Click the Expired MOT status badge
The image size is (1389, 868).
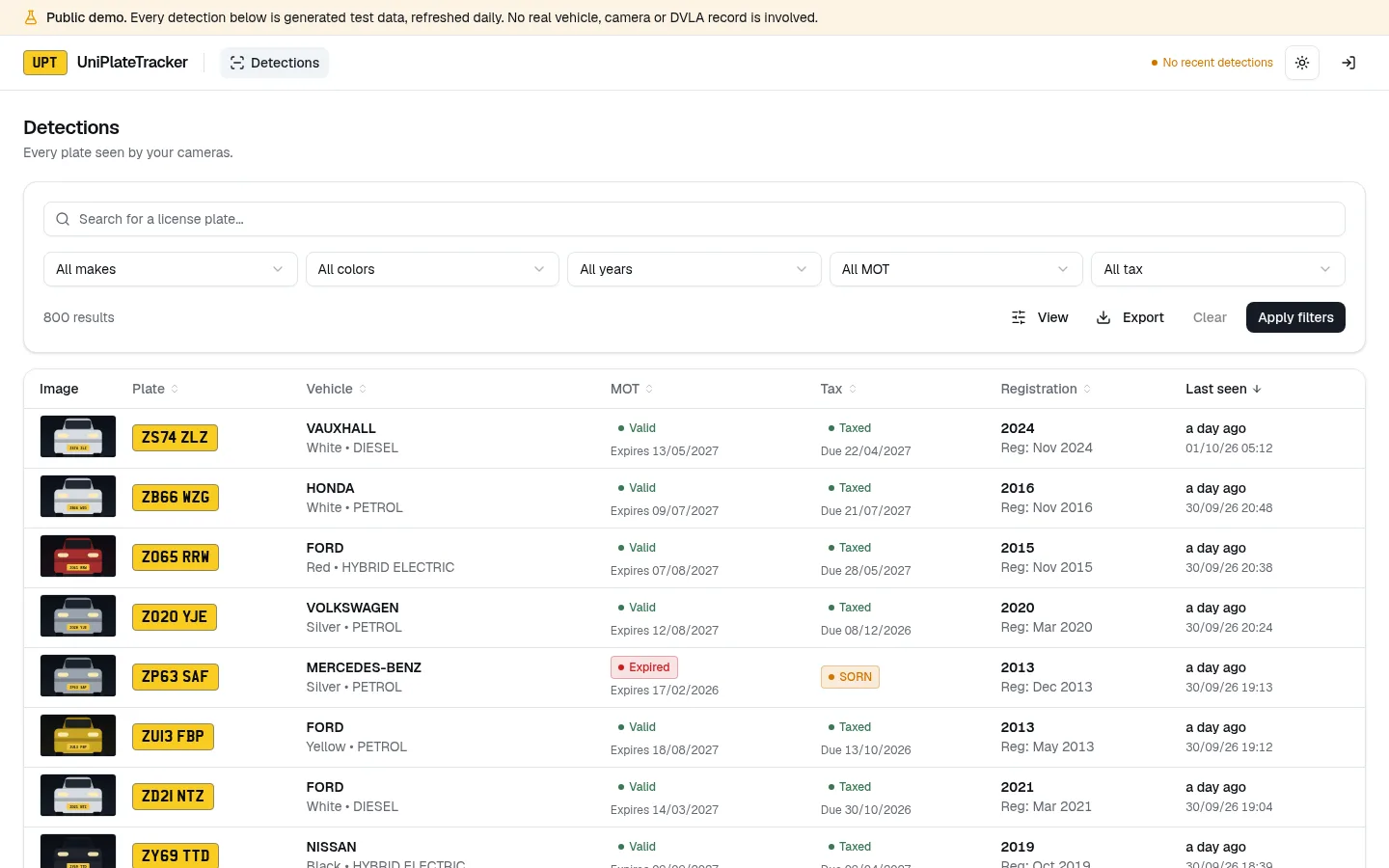tap(644, 667)
